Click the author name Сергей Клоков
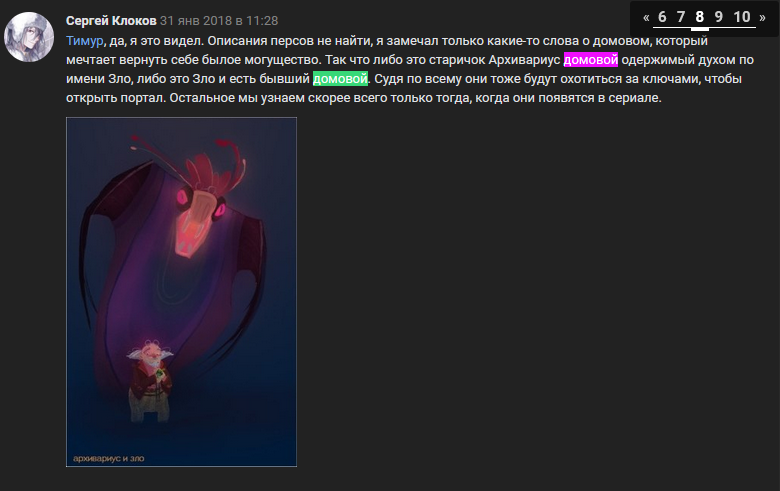780x491 pixels. 111,21
